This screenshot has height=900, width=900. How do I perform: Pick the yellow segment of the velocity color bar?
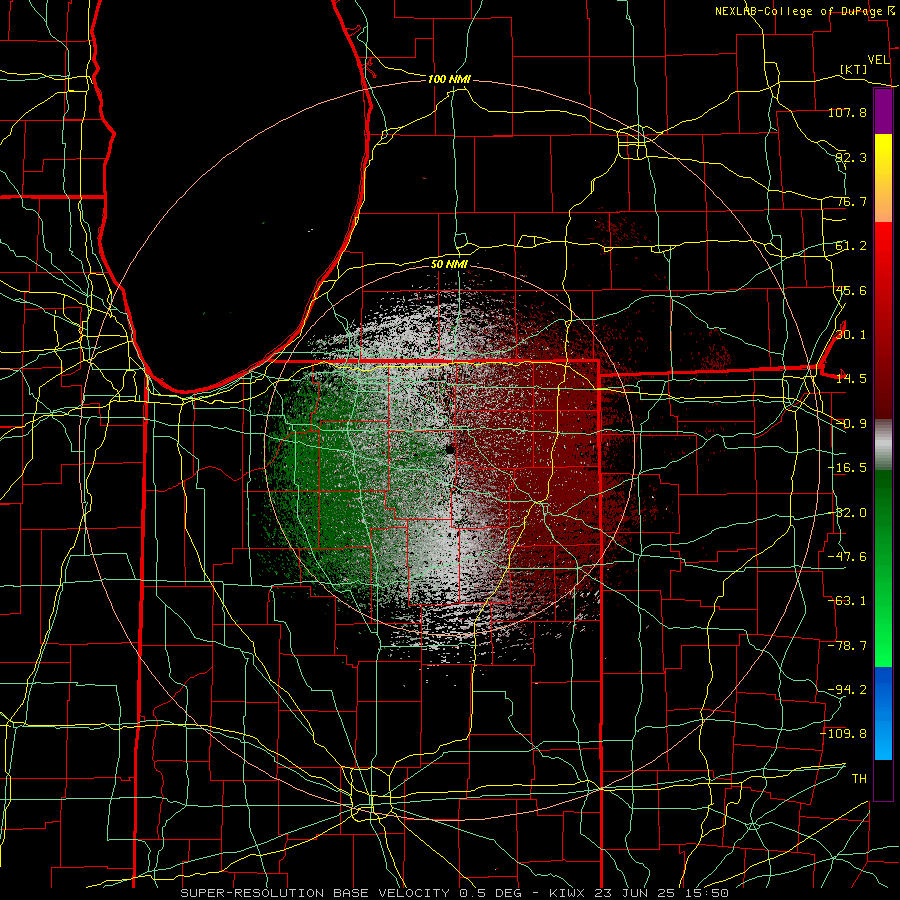883,164
